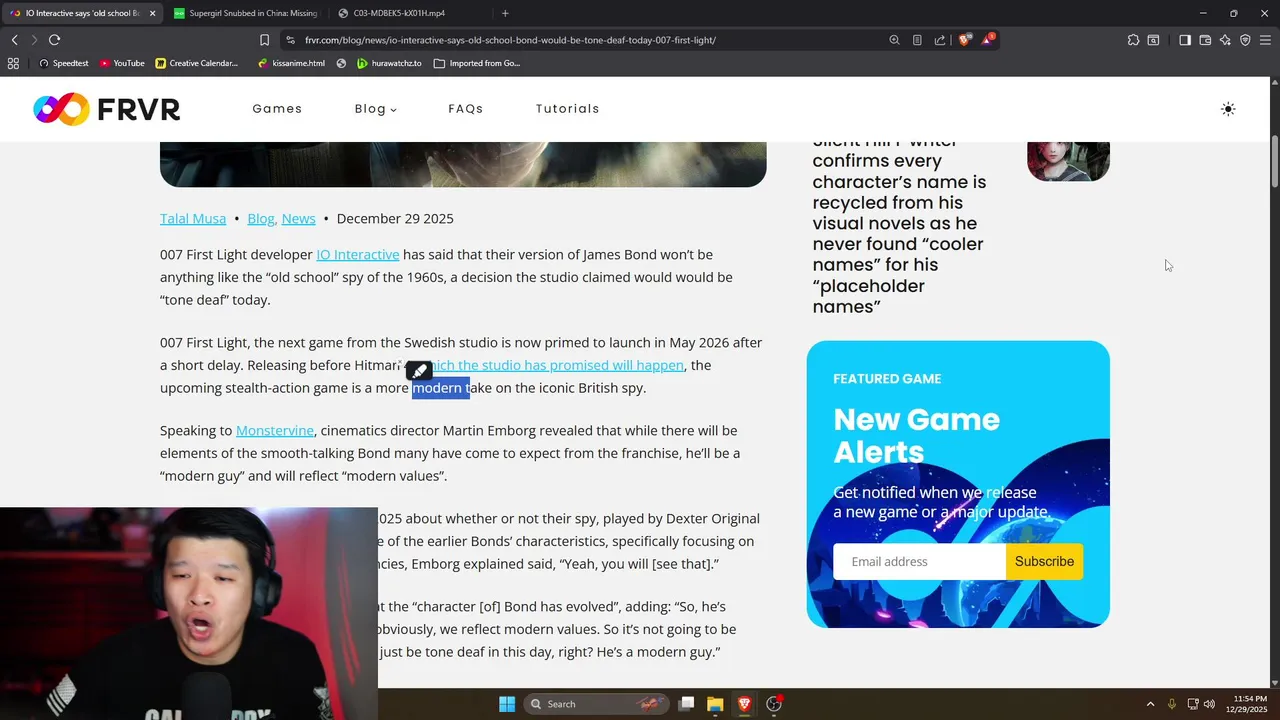Click the tab search icon in toolbar
Image resolution: width=1280 pixels, height=720 pixels.
coord(1153,40)
